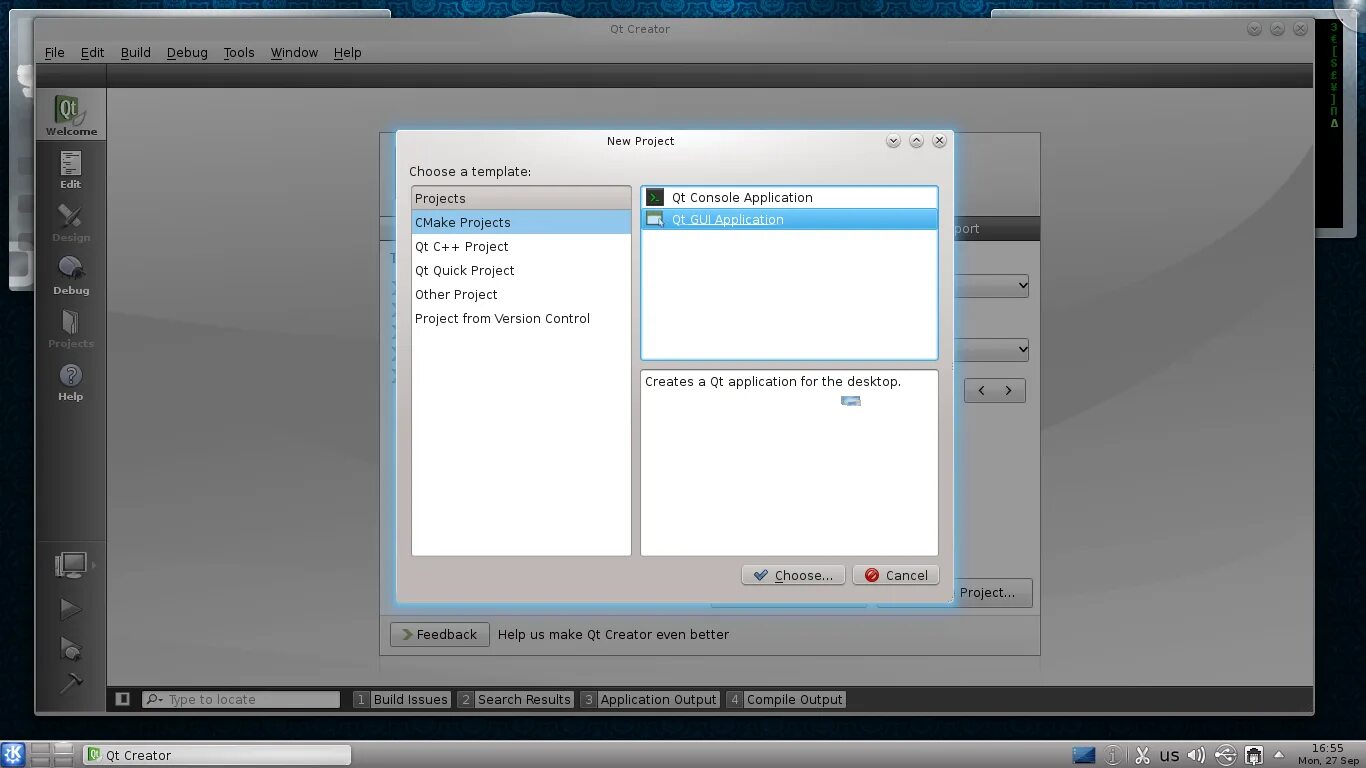The height and width of the screenshot is (768, 1366).
Task: Click the Feedback button
Action: point(440,634)
